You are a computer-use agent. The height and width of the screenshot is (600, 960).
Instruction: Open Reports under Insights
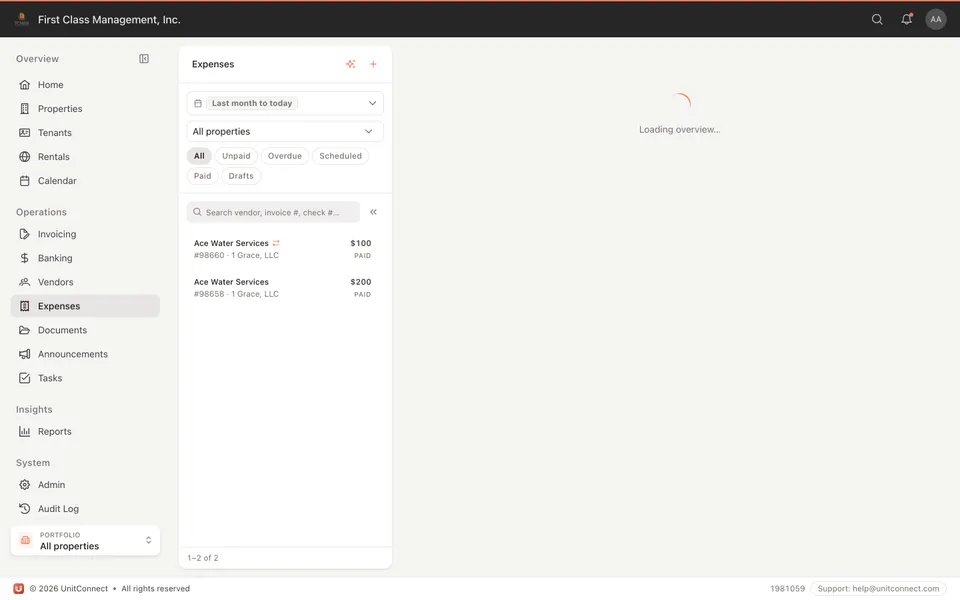click(x=85, y=432)
